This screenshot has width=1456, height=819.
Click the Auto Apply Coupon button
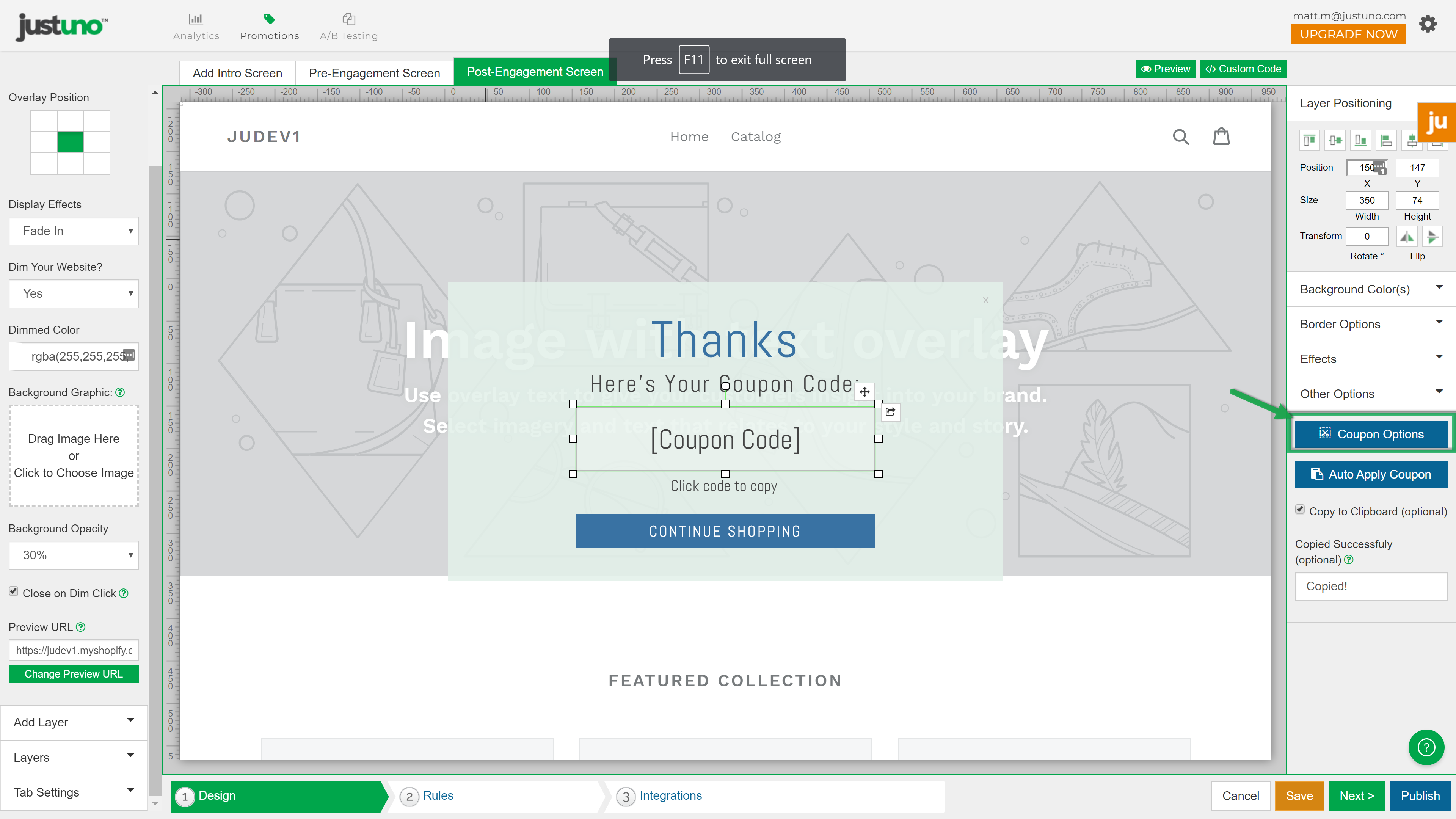coord(1371,474)
